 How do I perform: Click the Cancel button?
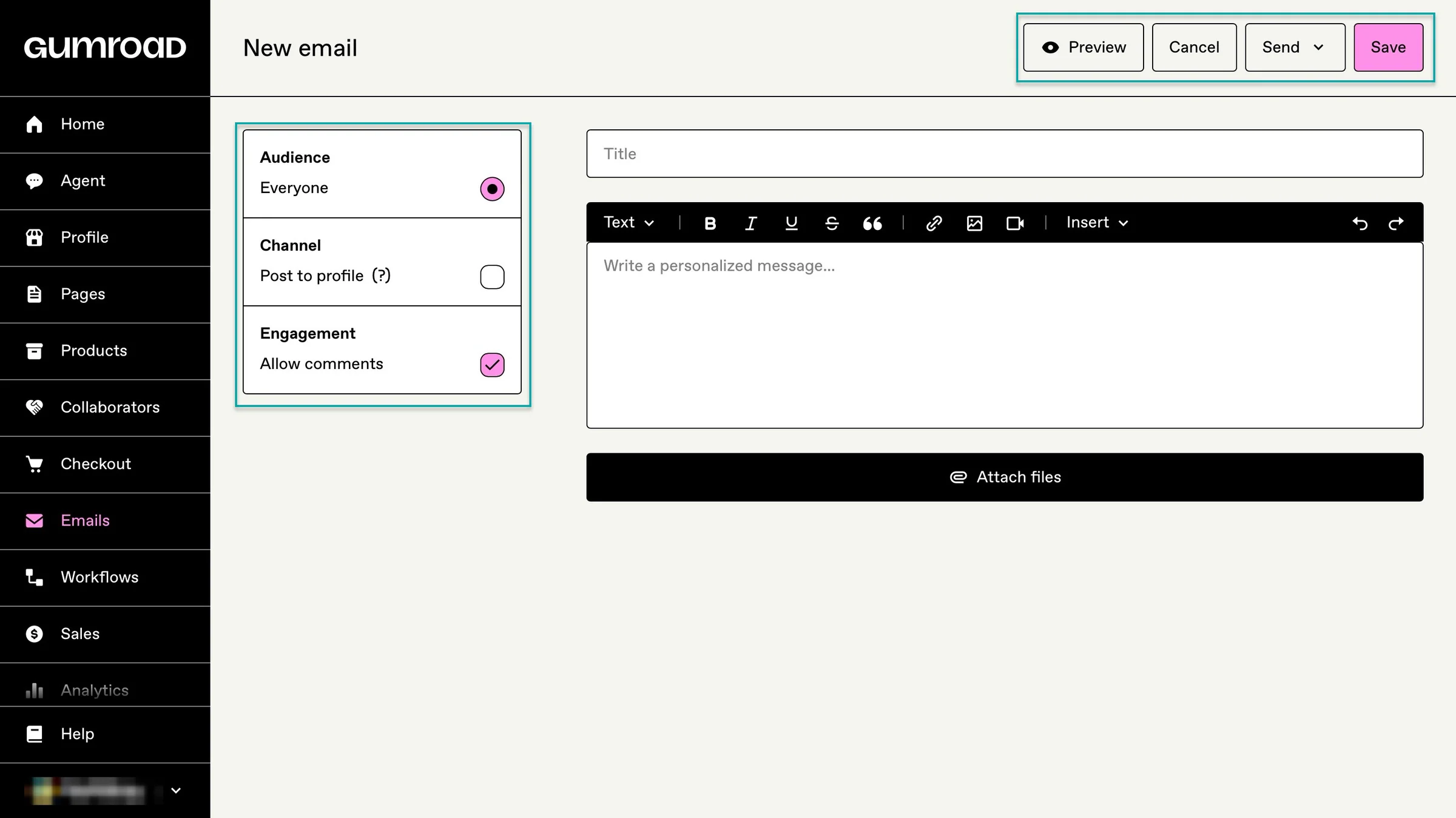(x=1194, y=47)
